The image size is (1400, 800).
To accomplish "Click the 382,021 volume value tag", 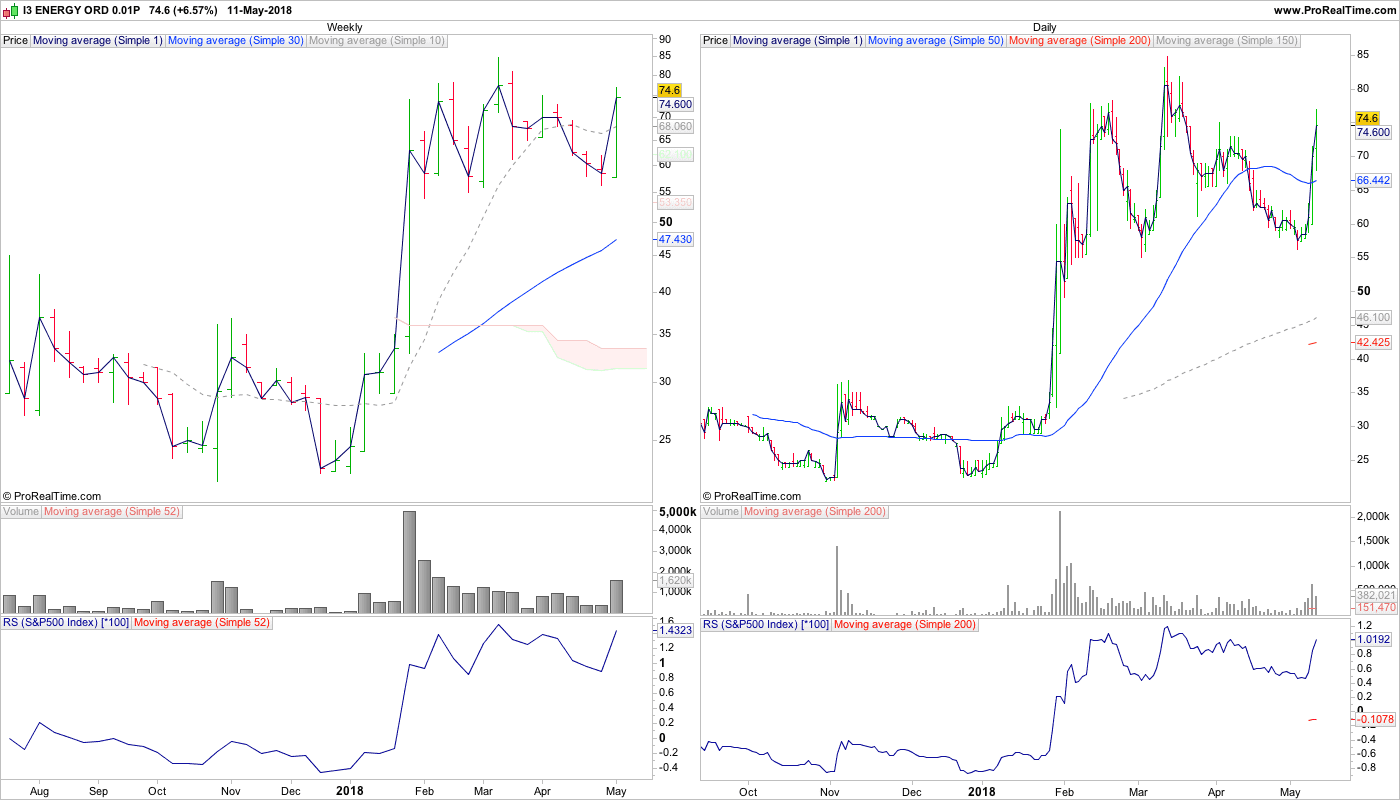I will 1376,595.
